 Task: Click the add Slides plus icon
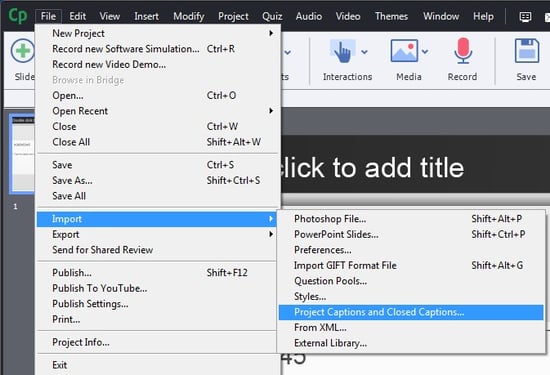pyautogui.click(x=23, y=51)
